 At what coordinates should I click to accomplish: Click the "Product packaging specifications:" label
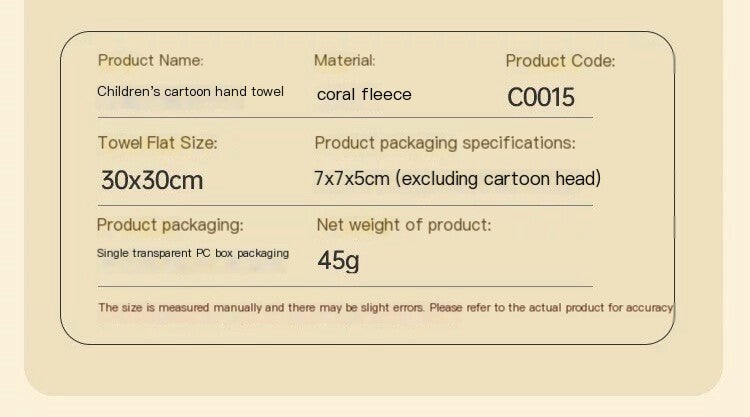point(445,143)
